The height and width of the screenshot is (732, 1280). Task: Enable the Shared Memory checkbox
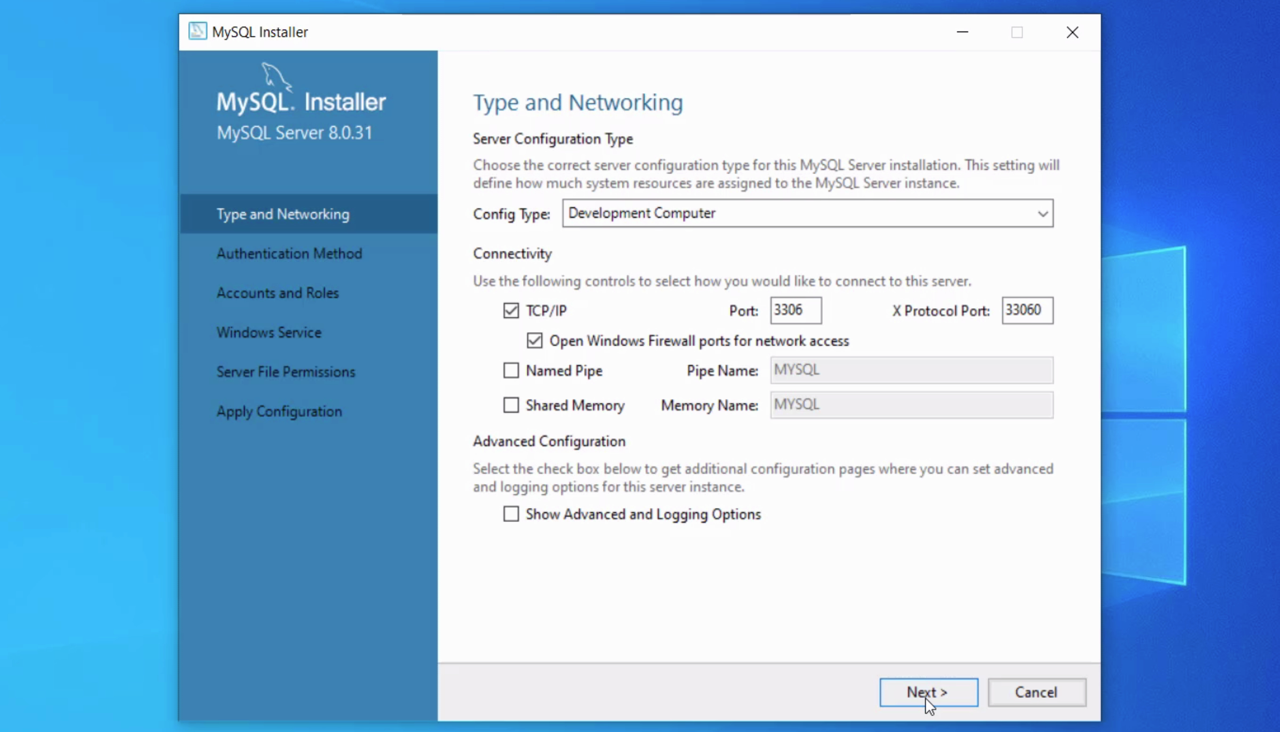click(511, 406)
